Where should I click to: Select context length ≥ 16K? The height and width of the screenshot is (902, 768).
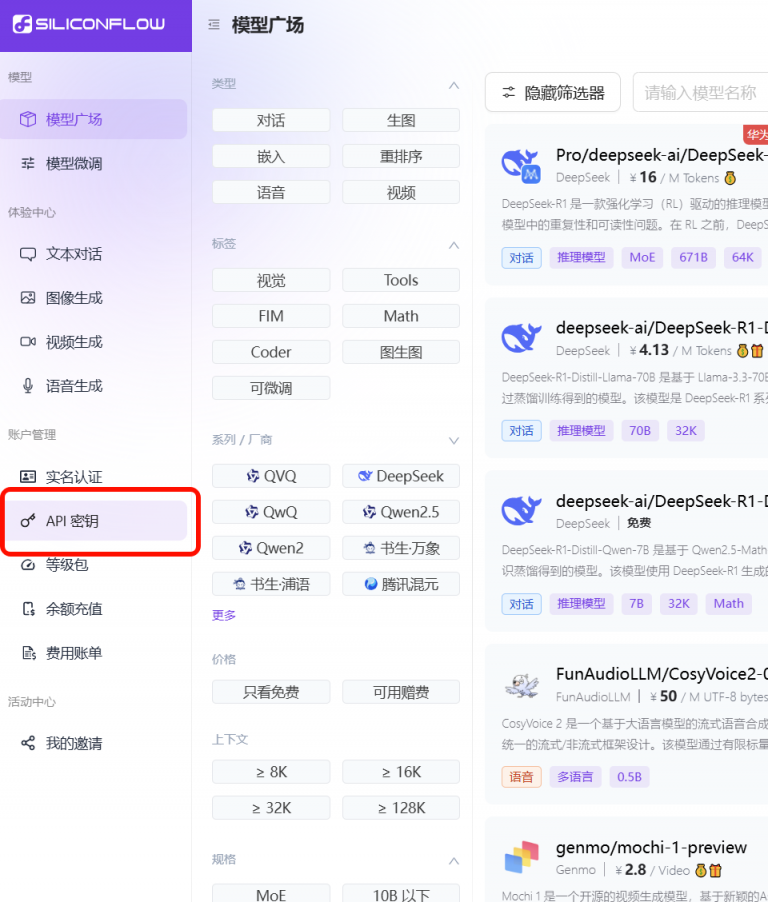(x=401, y=772)
